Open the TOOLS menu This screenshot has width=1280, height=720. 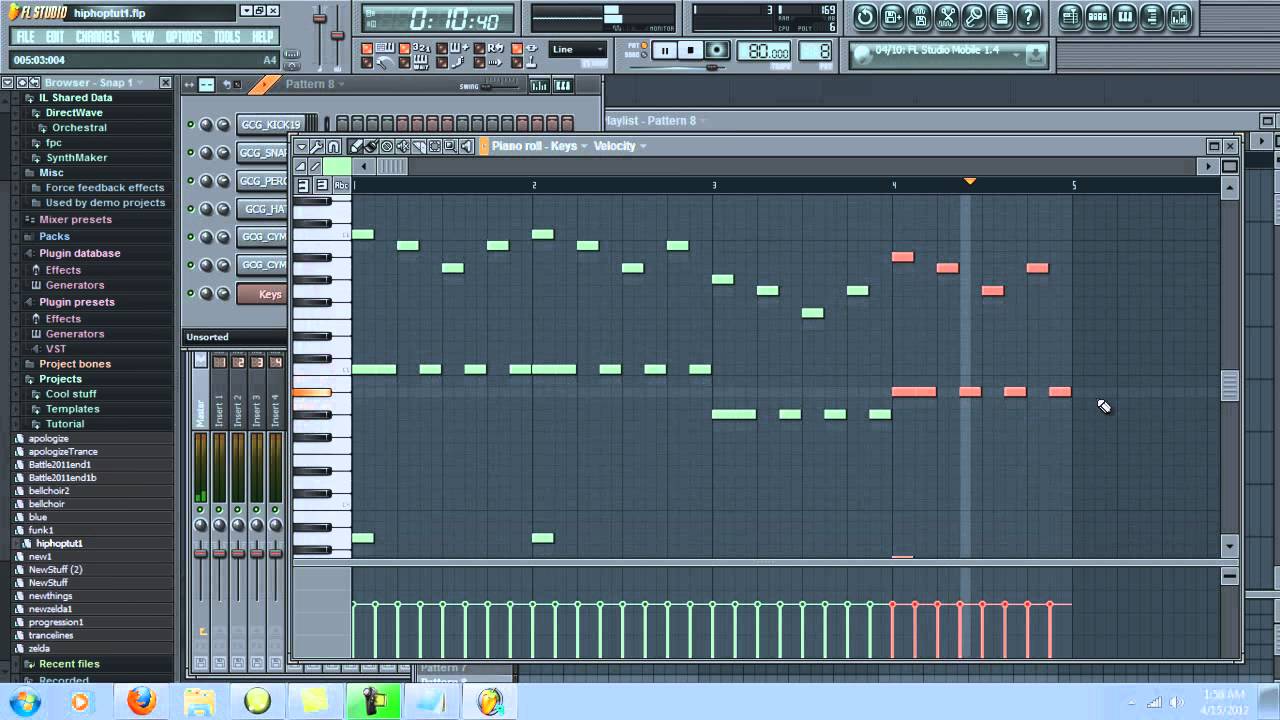tap(227, 37)
